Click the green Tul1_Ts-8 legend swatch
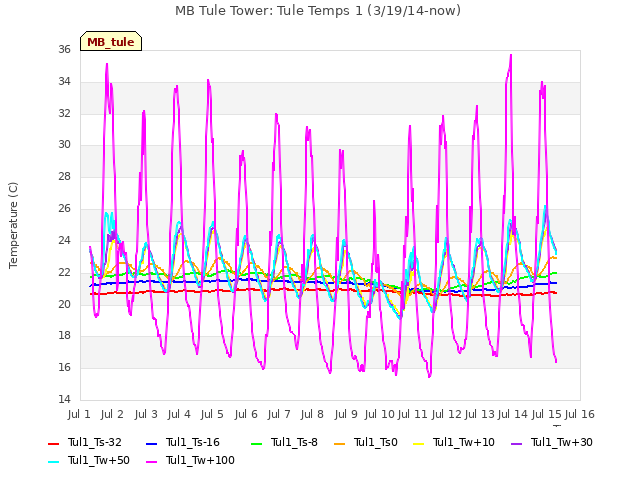Viewport: 640px width, 480px height. (256, 444)
